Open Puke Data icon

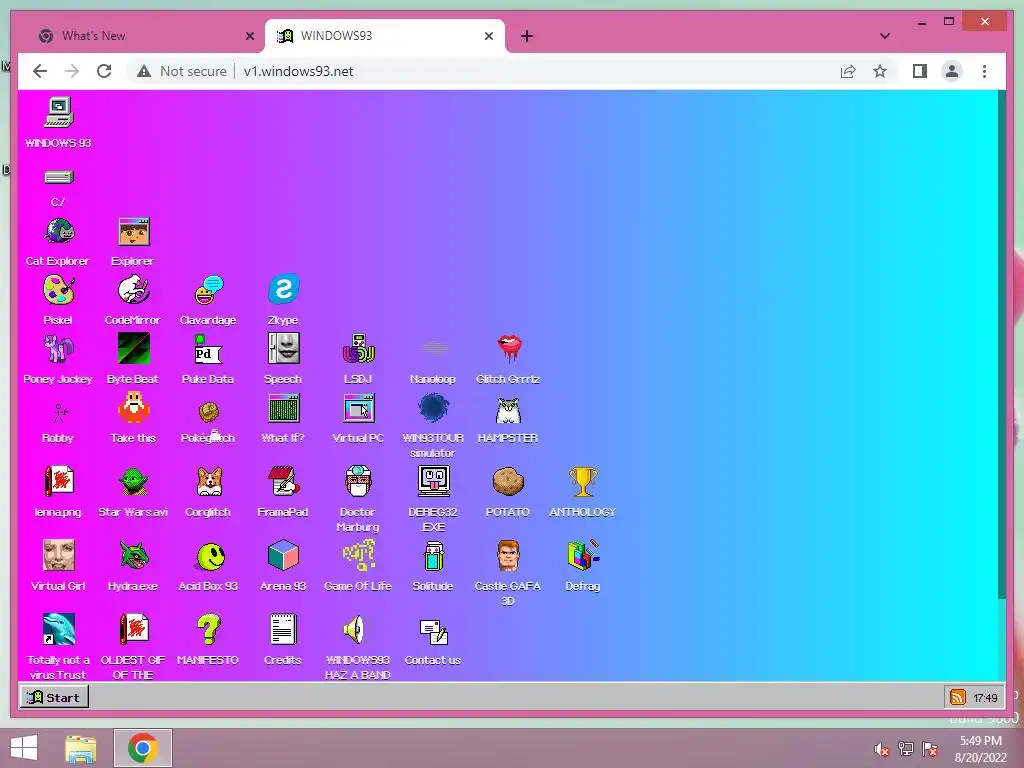tap(208, 349)
